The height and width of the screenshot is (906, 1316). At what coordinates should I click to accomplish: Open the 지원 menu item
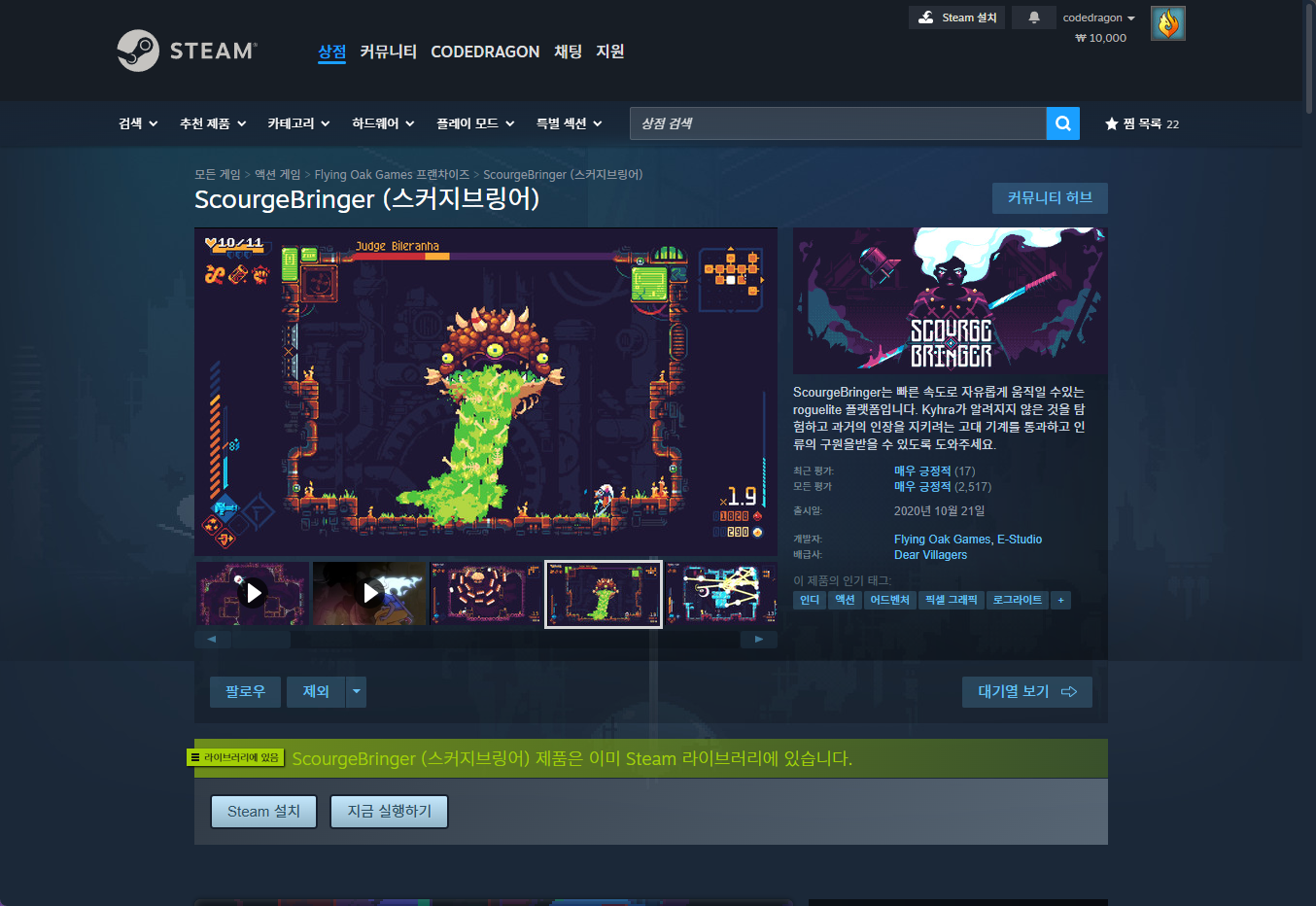tap(610, 52)
